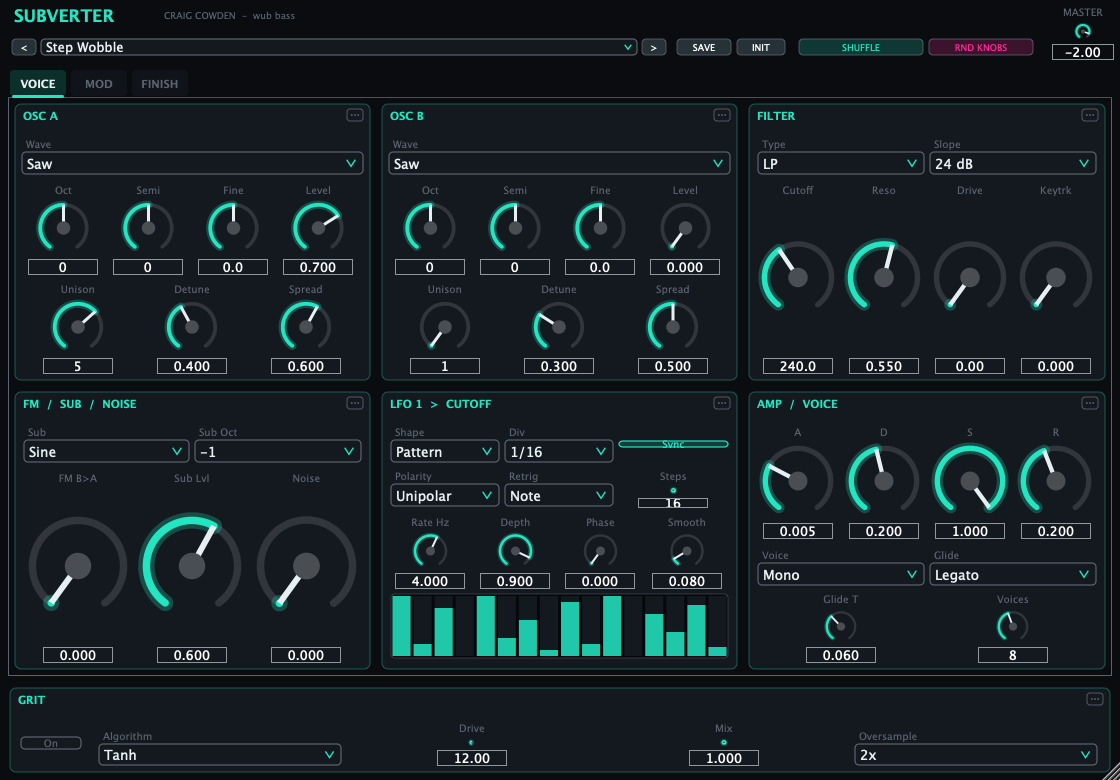
Task: Open the OSC A panel options menu
Action: pos(355,115)
